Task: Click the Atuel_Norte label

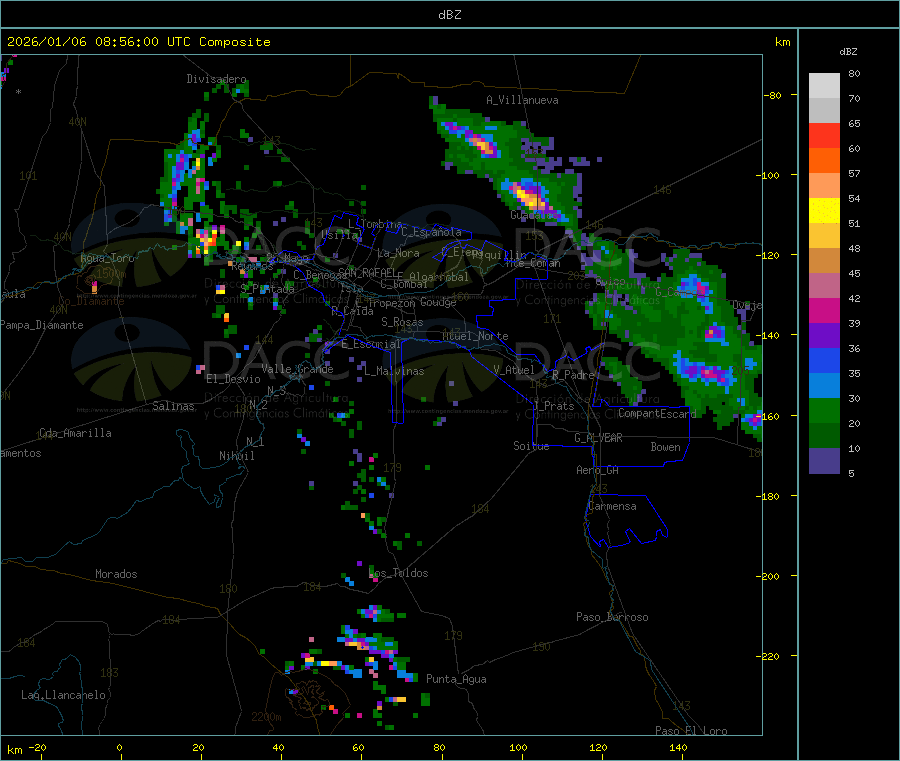Action: pos(475,336)
